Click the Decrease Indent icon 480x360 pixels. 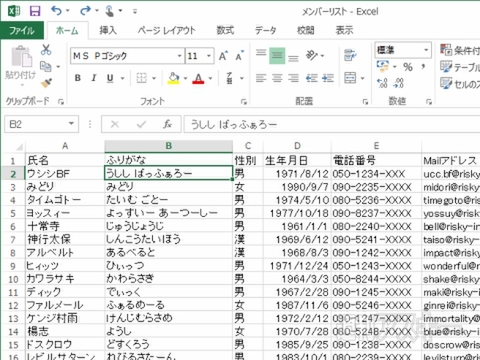[x=312, y=78]
